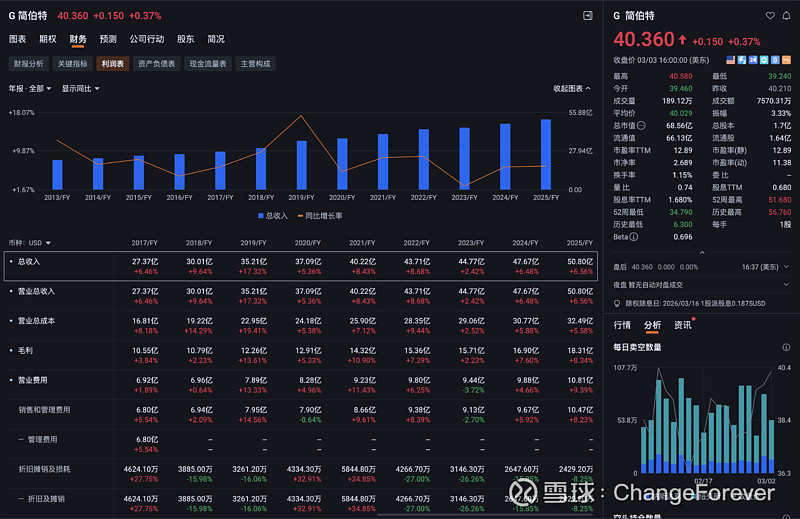
Task: Click the 2025/FY column header
Action: point(580,243)
